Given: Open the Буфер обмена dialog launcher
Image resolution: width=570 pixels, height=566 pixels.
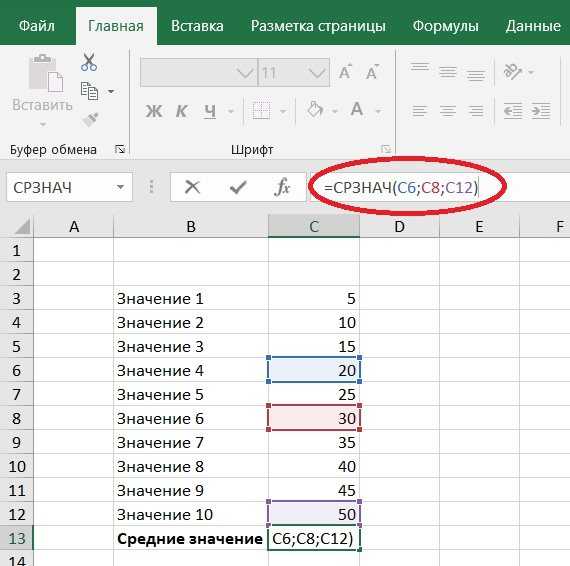Looking at the screenshot, I should [x=120, y=149].
